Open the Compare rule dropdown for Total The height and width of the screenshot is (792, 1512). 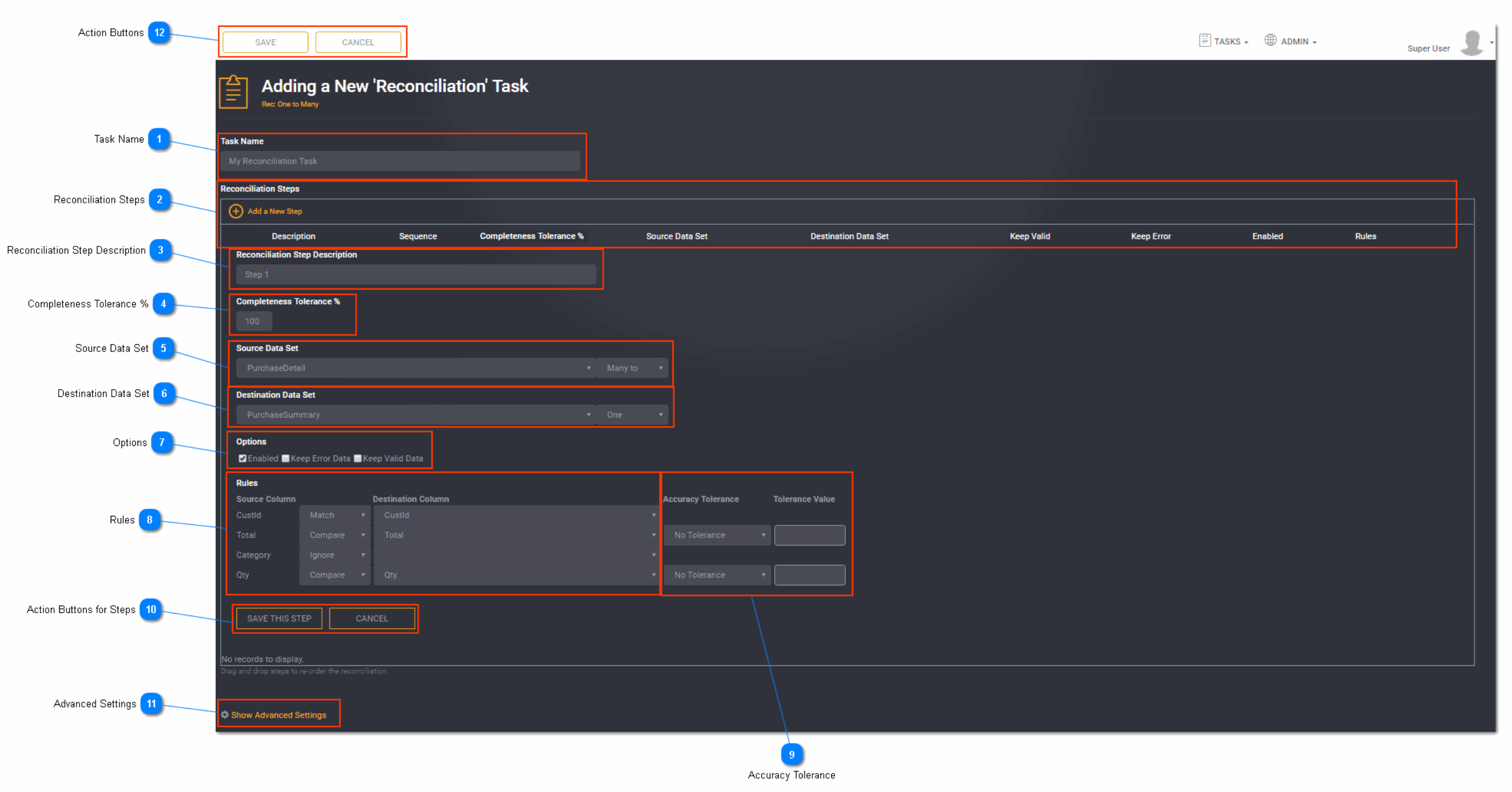[x=335, y=535]
